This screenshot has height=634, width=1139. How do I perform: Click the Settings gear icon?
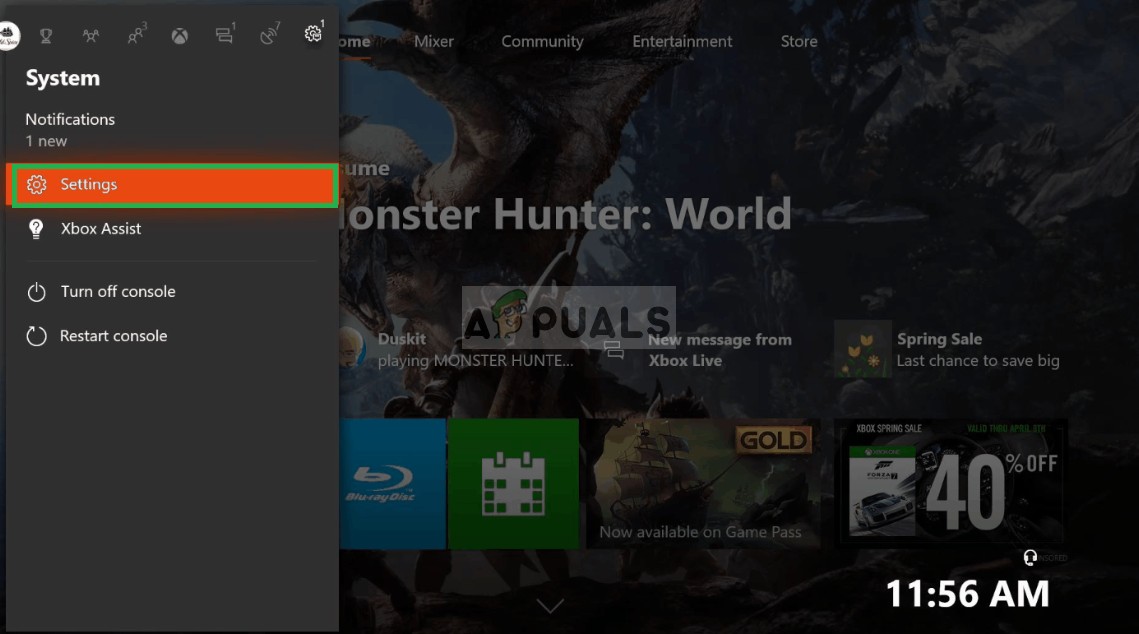click(x=36, y=184)
